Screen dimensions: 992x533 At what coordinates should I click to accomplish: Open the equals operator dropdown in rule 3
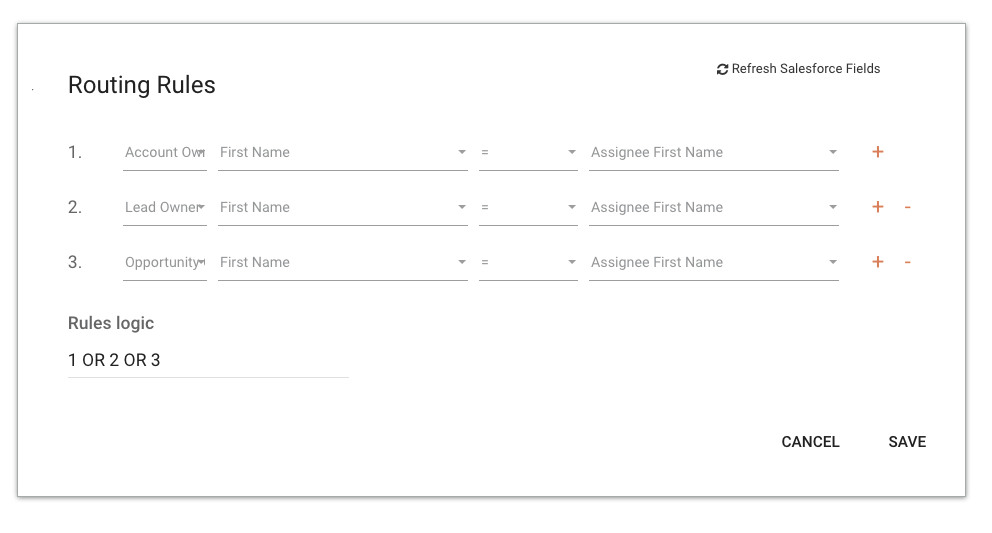click(x=528, y=263)
